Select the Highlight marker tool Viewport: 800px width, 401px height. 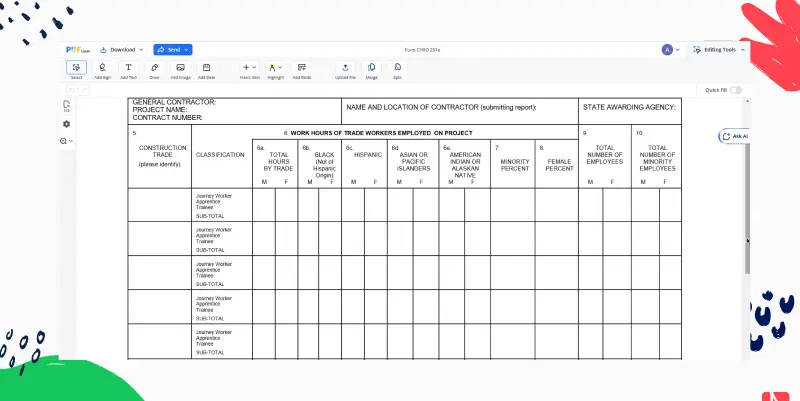coord(272,67)
